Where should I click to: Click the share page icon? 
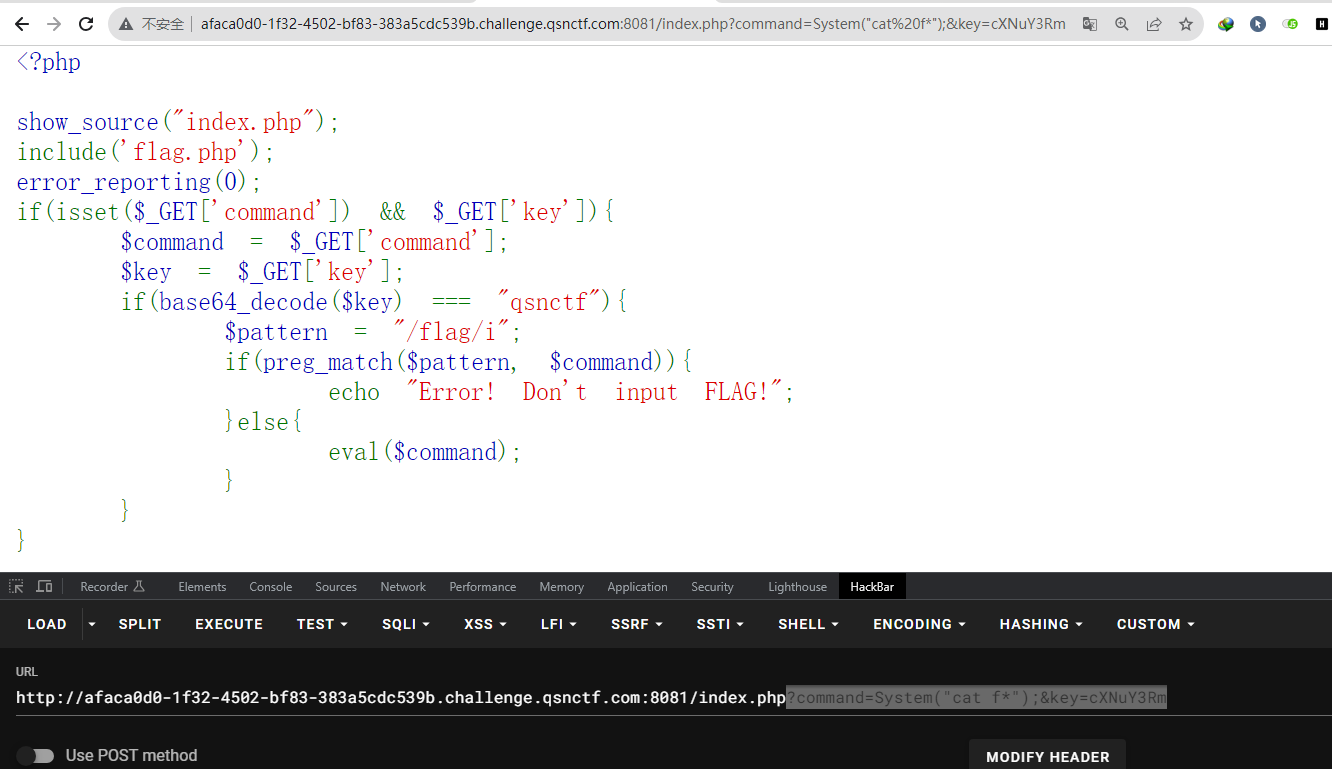(x=1154, y=24)
